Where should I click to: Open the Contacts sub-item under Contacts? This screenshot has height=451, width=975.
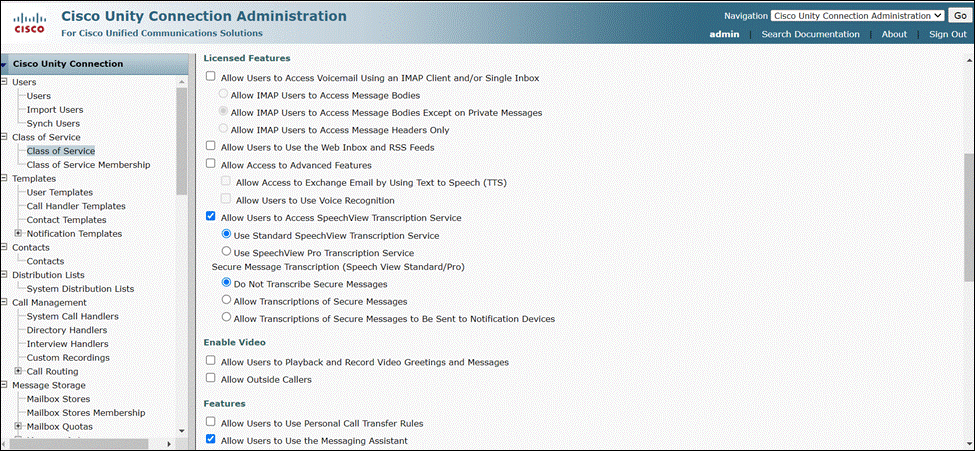pyautogui.click(x=45, y=261)
